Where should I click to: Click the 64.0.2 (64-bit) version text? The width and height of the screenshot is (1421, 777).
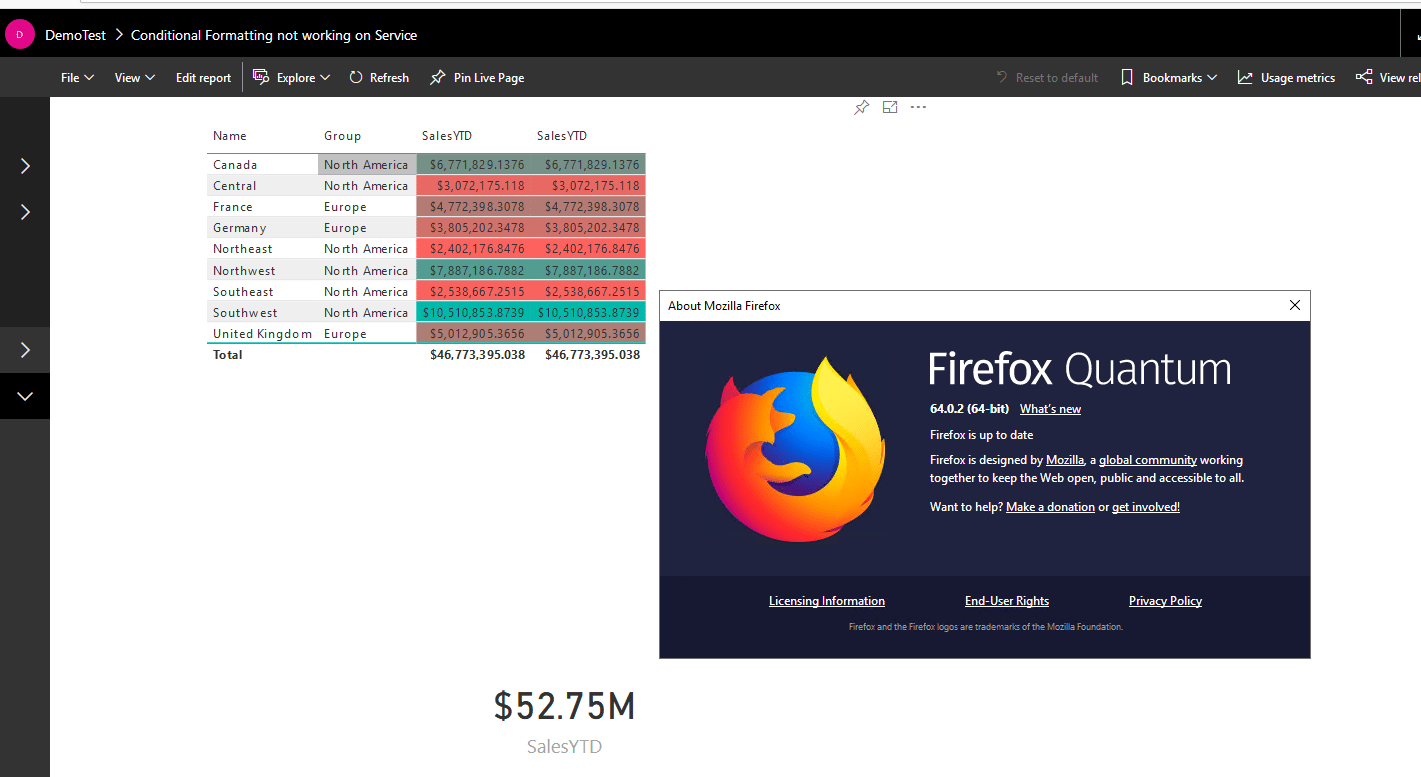pos(969,409)
